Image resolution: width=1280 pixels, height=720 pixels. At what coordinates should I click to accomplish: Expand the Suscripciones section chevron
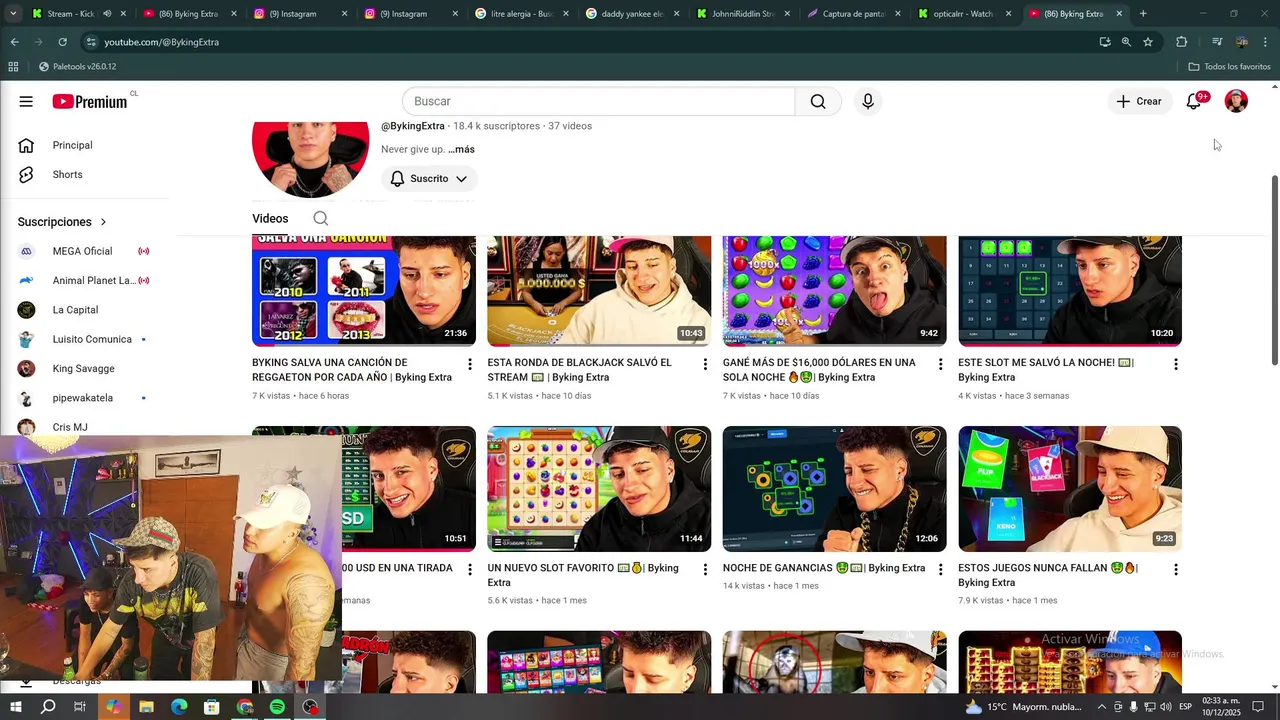coord(103,222)
